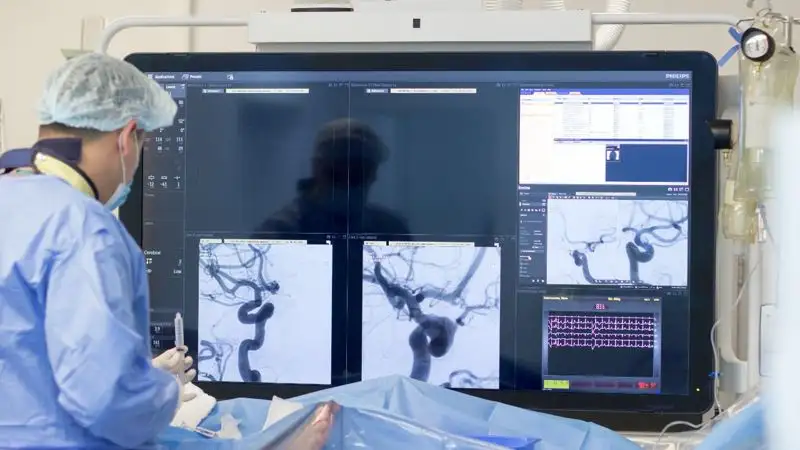Select the bottom-center aneurysm angiogram image
800x450 pixels.
(431, 314)
